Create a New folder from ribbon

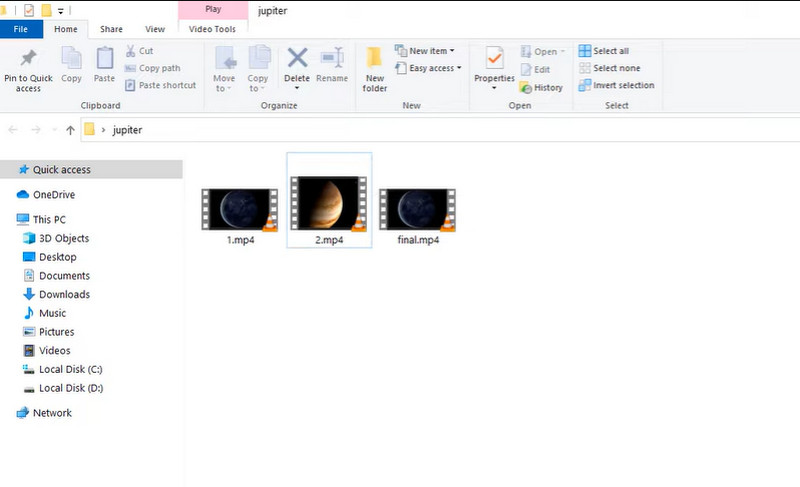tap(374, 69)
